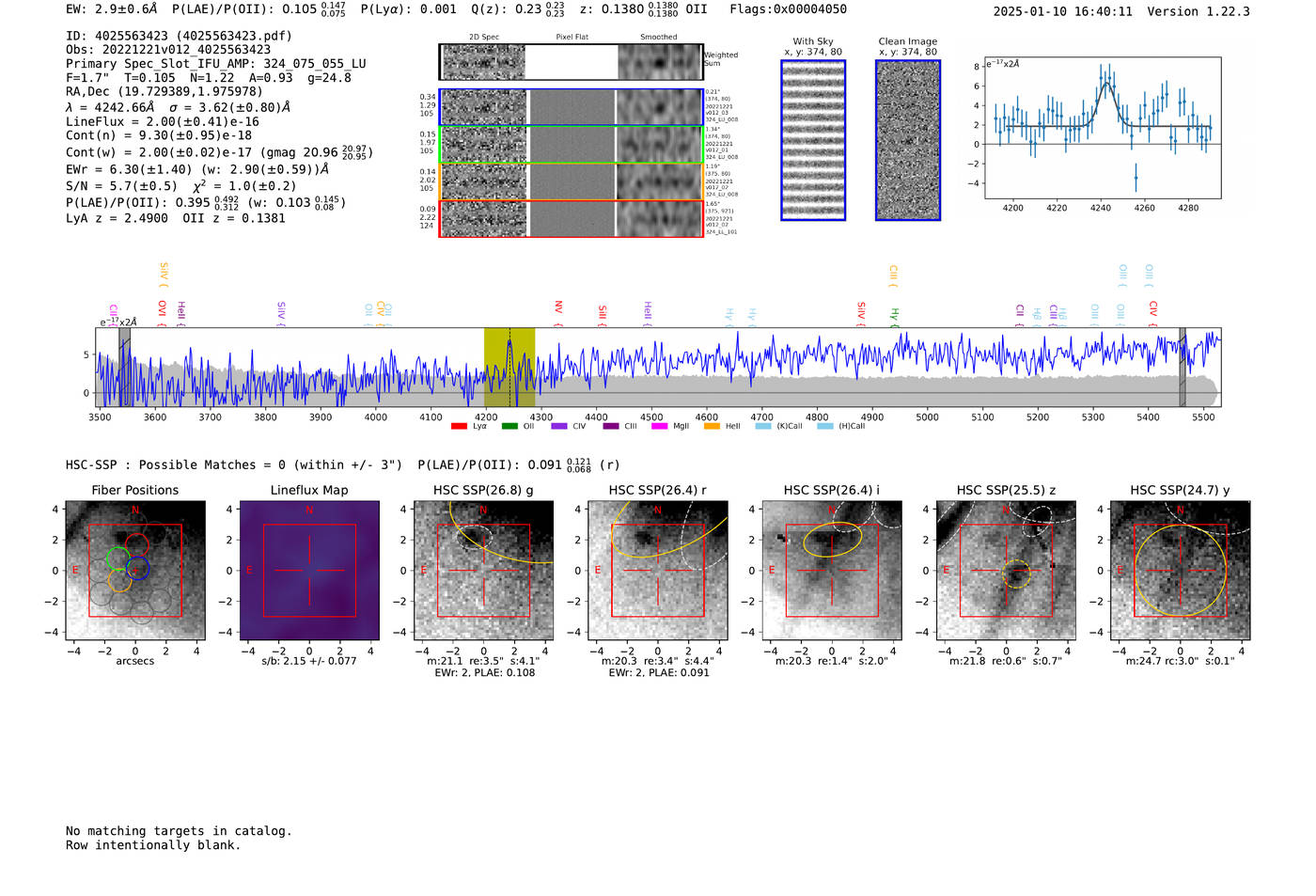Click the OVI line label above the spectrum
Screen dimensions: 1316x896
tap(163, 312)
